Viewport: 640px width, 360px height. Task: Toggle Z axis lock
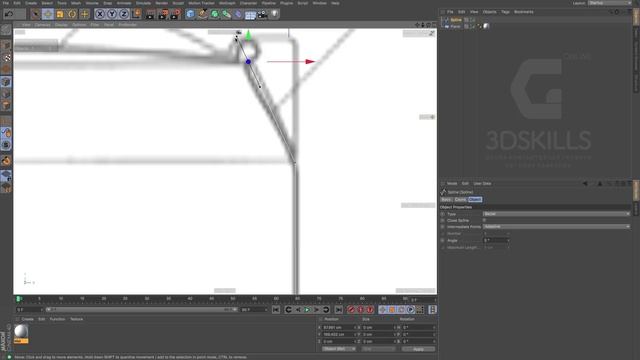(124, 14)
